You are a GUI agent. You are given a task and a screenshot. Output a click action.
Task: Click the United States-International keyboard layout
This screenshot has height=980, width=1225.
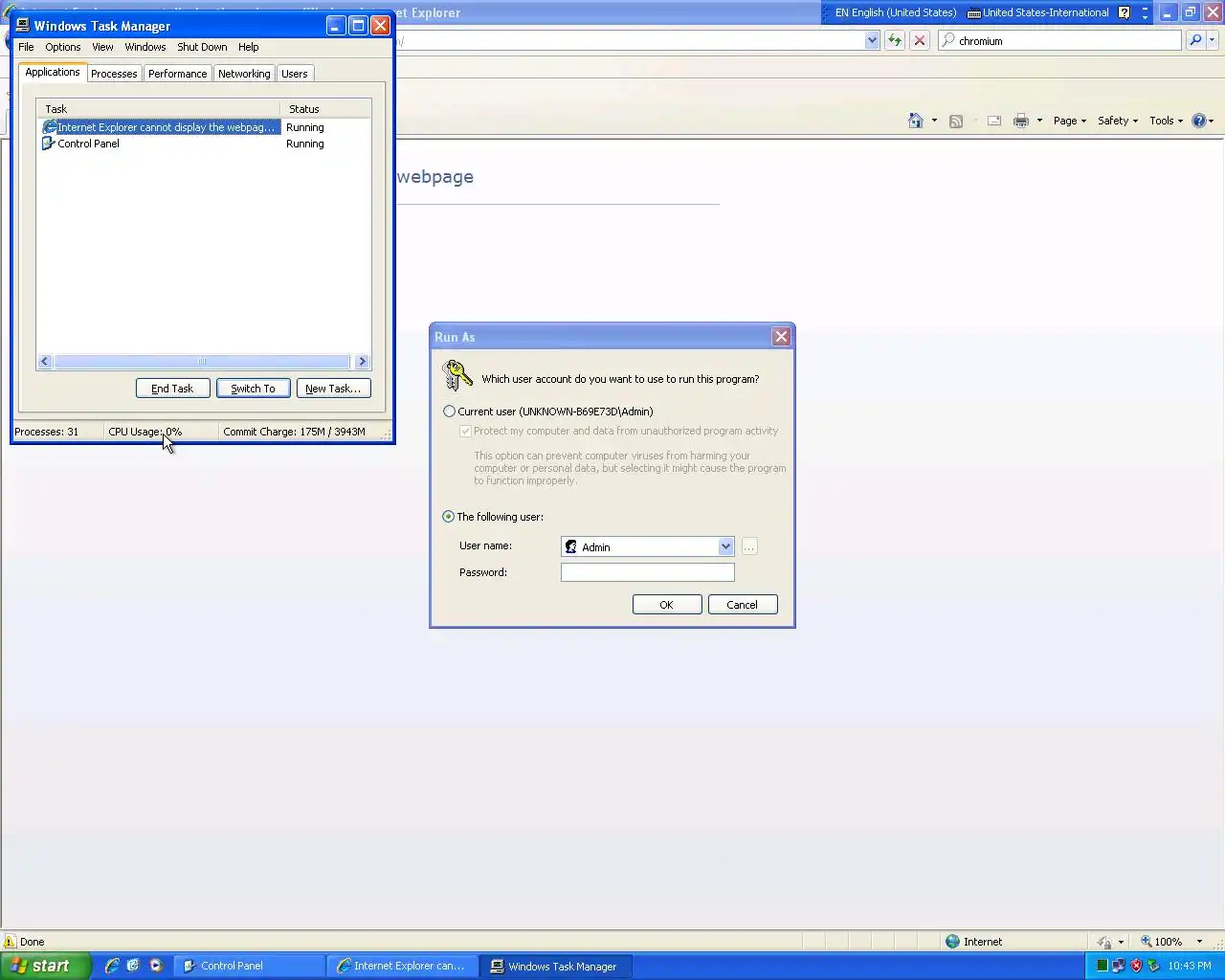pos(1038,12)
